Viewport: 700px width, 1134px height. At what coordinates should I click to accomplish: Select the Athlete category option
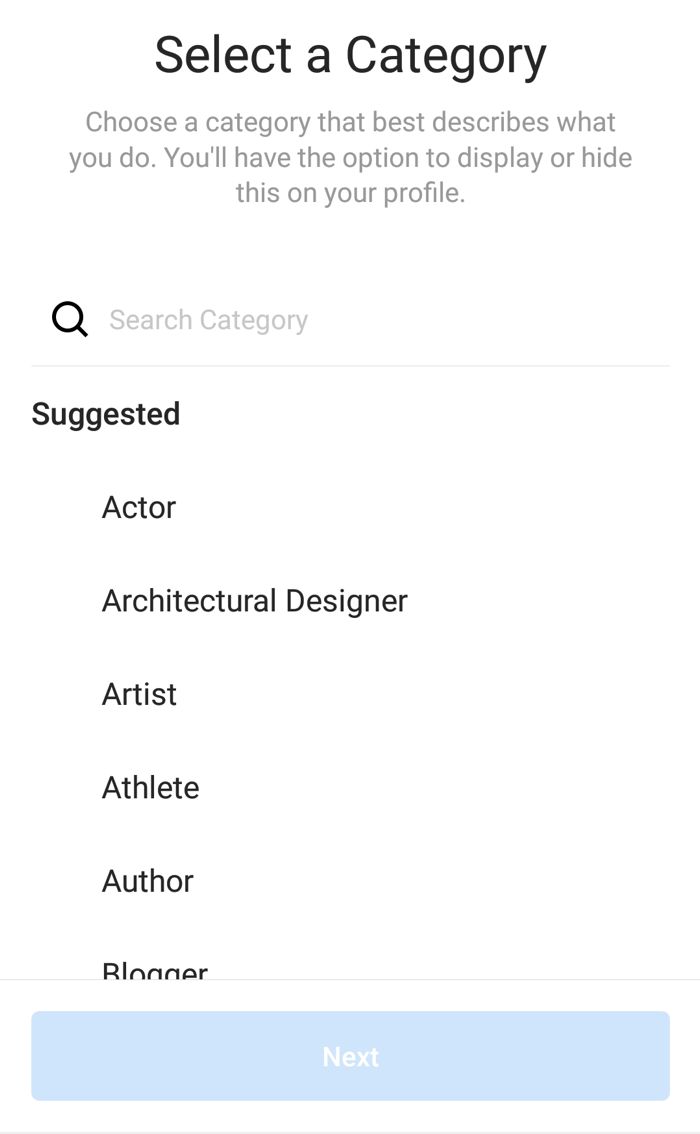[x=150, y=788]
